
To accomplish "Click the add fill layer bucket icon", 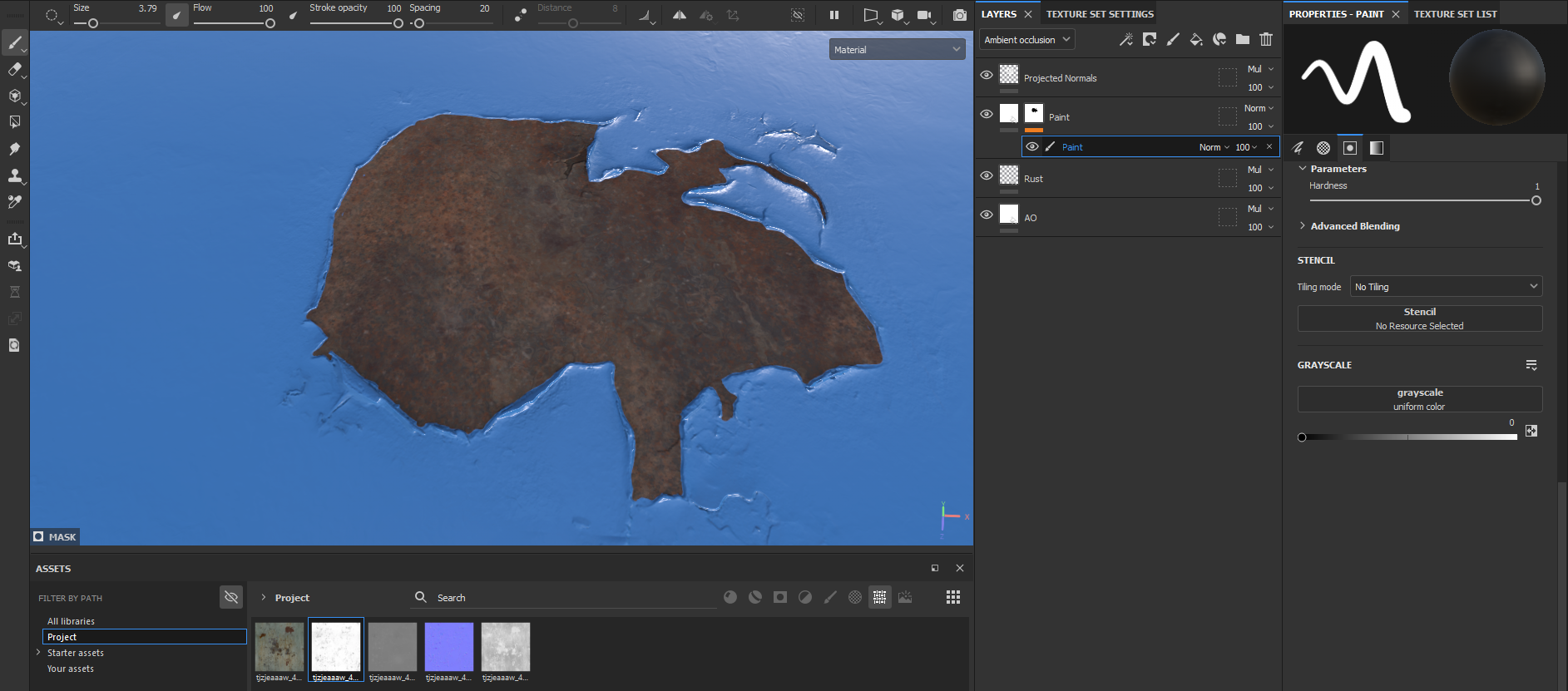I will [1196, 39].
